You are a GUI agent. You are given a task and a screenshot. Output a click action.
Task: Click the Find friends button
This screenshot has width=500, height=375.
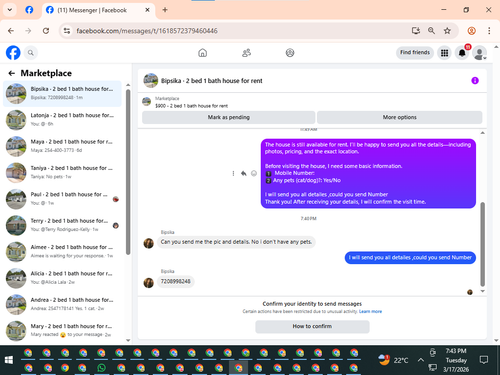415,52
